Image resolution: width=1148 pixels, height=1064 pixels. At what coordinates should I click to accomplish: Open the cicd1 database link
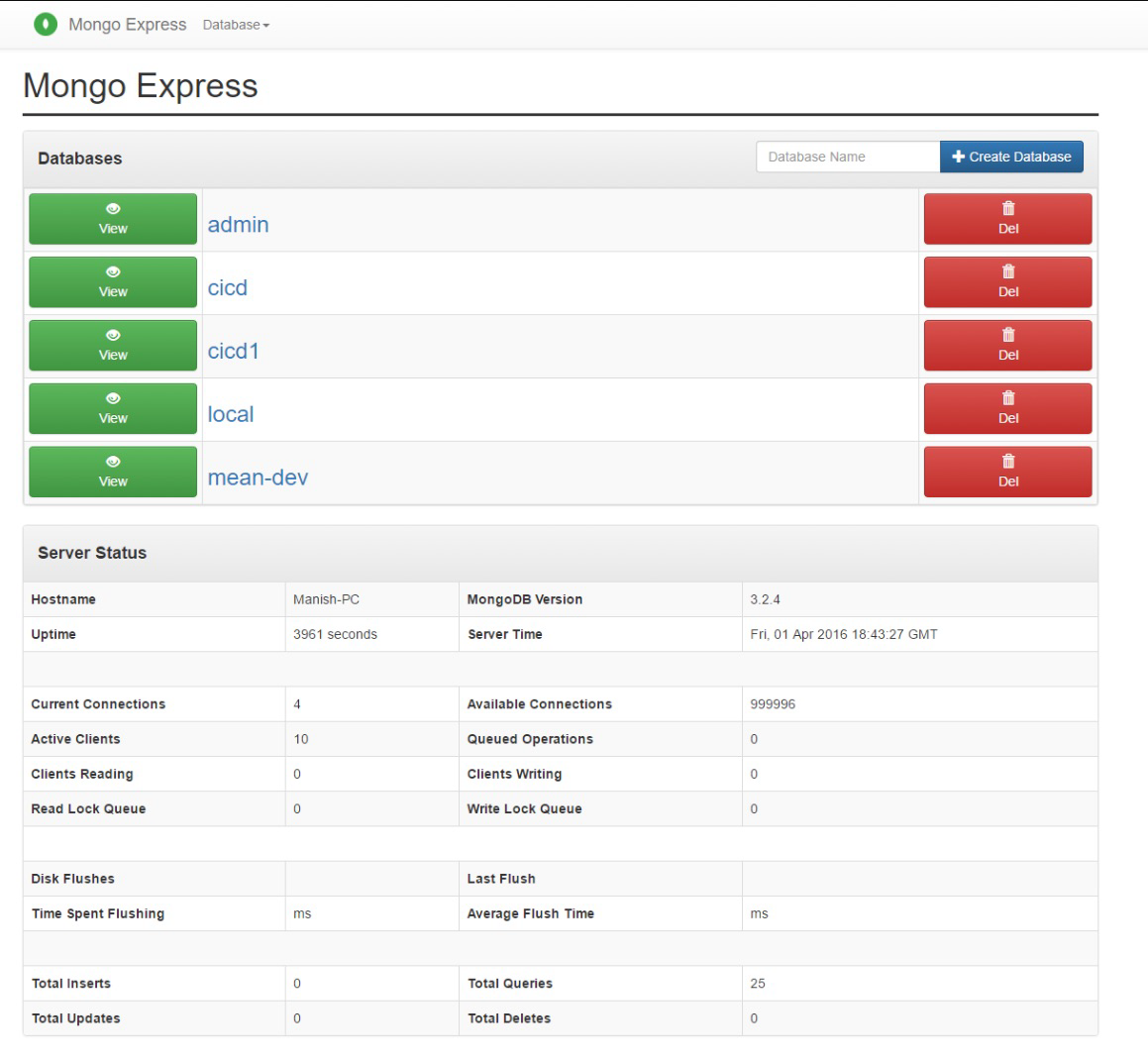tap(233, 351)
